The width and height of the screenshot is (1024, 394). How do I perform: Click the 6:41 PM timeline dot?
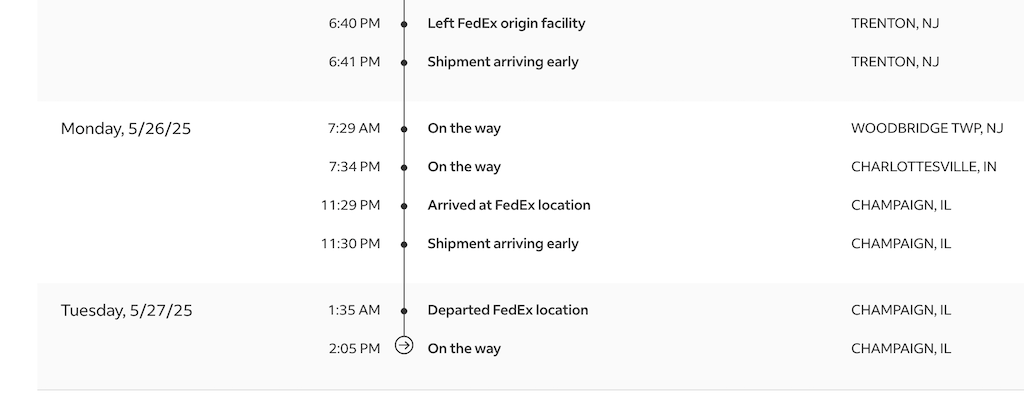coord(404,63)
